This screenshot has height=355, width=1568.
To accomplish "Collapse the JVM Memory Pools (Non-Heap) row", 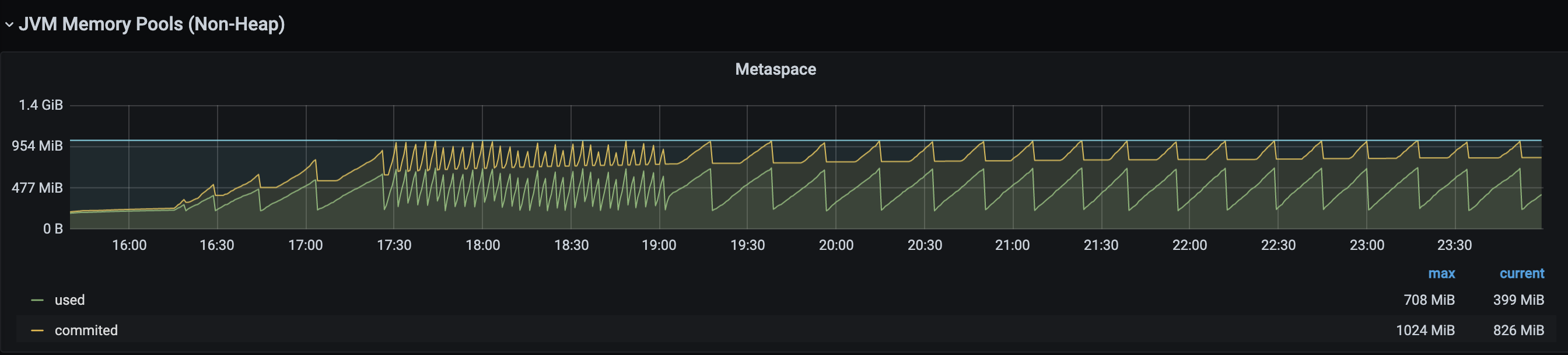I will (9, 25).
